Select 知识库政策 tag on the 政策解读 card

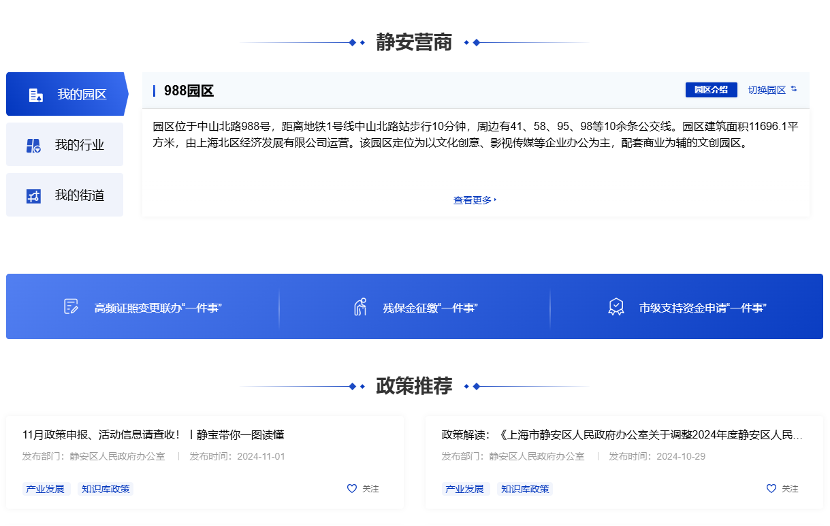click(525, 489)
